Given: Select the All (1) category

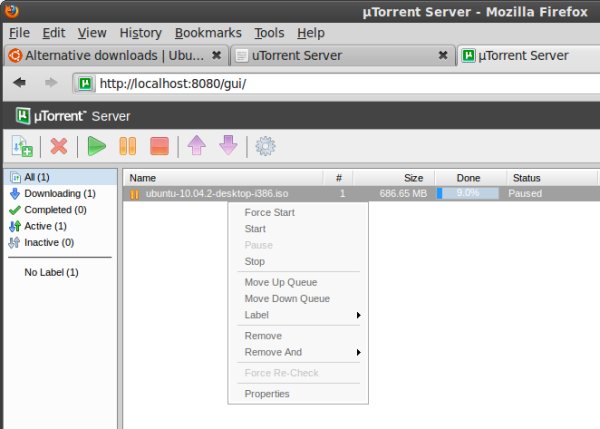Looking at the screenshot, I should (60, 177).
